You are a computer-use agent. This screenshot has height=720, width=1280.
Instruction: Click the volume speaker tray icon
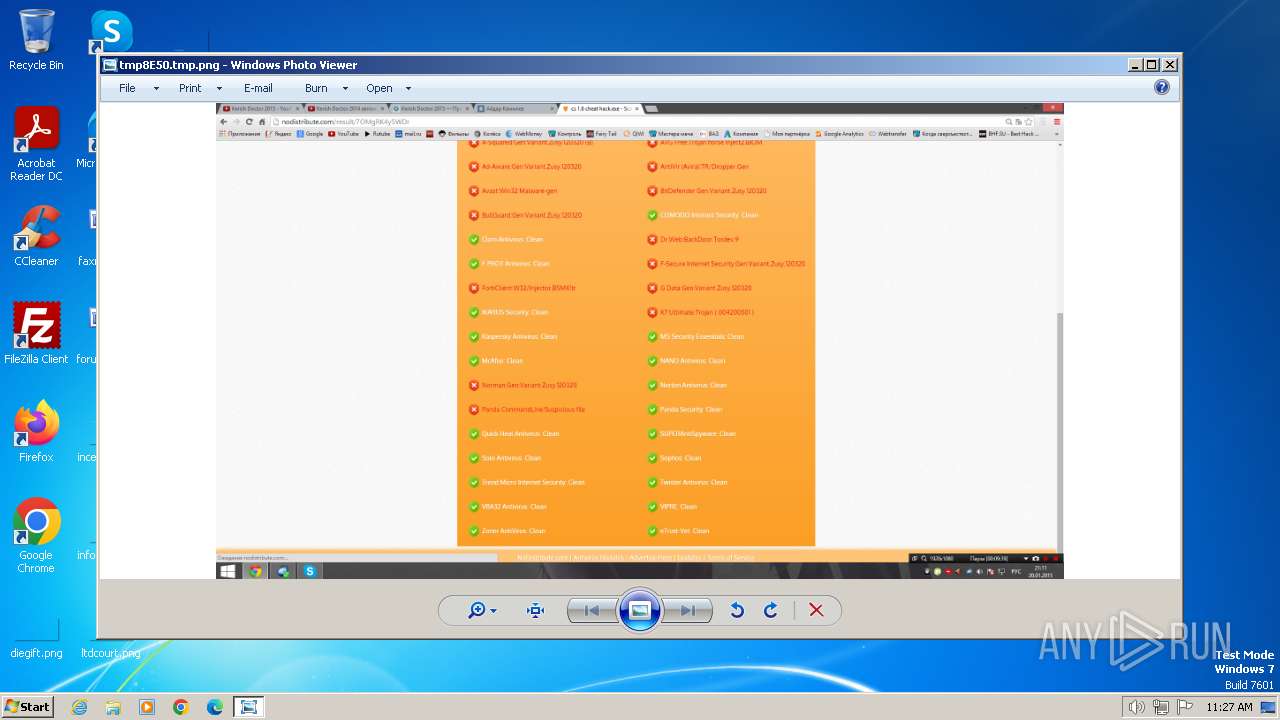click(x=1136, y=707)
